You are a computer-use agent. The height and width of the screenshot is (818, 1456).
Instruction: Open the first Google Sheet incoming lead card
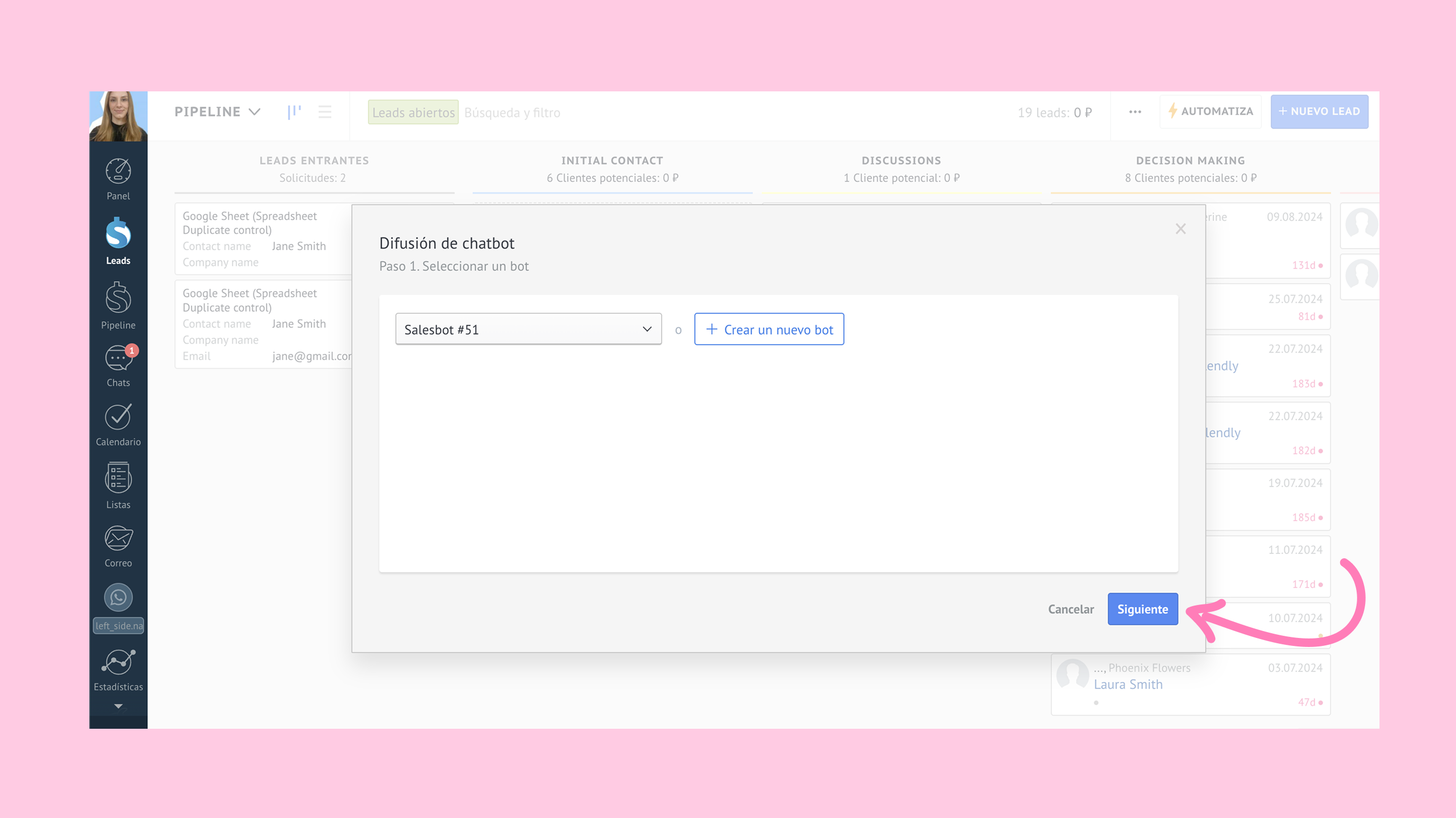click(x=264, y=238)
